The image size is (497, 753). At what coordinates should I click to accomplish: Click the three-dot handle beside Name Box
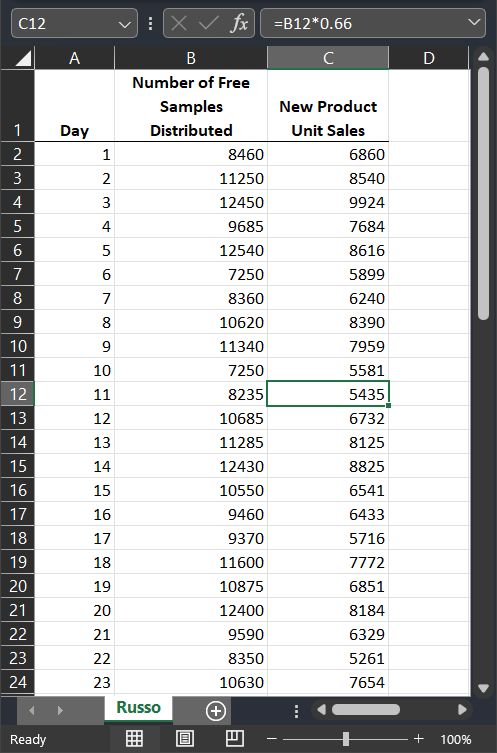click(x=151, y=23)
